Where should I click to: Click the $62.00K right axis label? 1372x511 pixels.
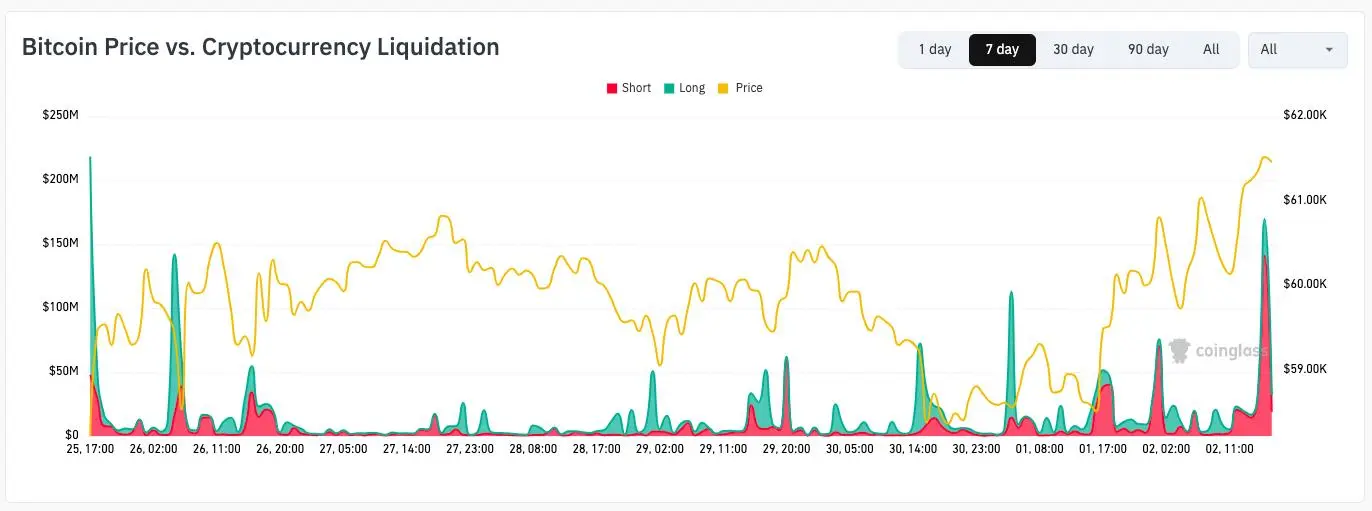[x=1305, y=115]
